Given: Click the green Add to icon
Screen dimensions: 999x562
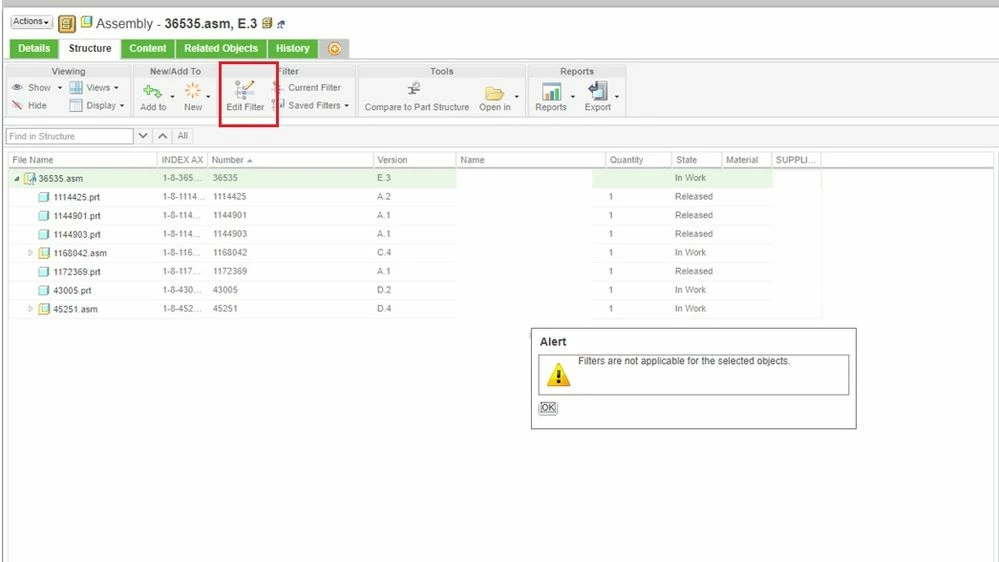Looking at the screenshot, I should pyautogui.click(x=152, y=92).
